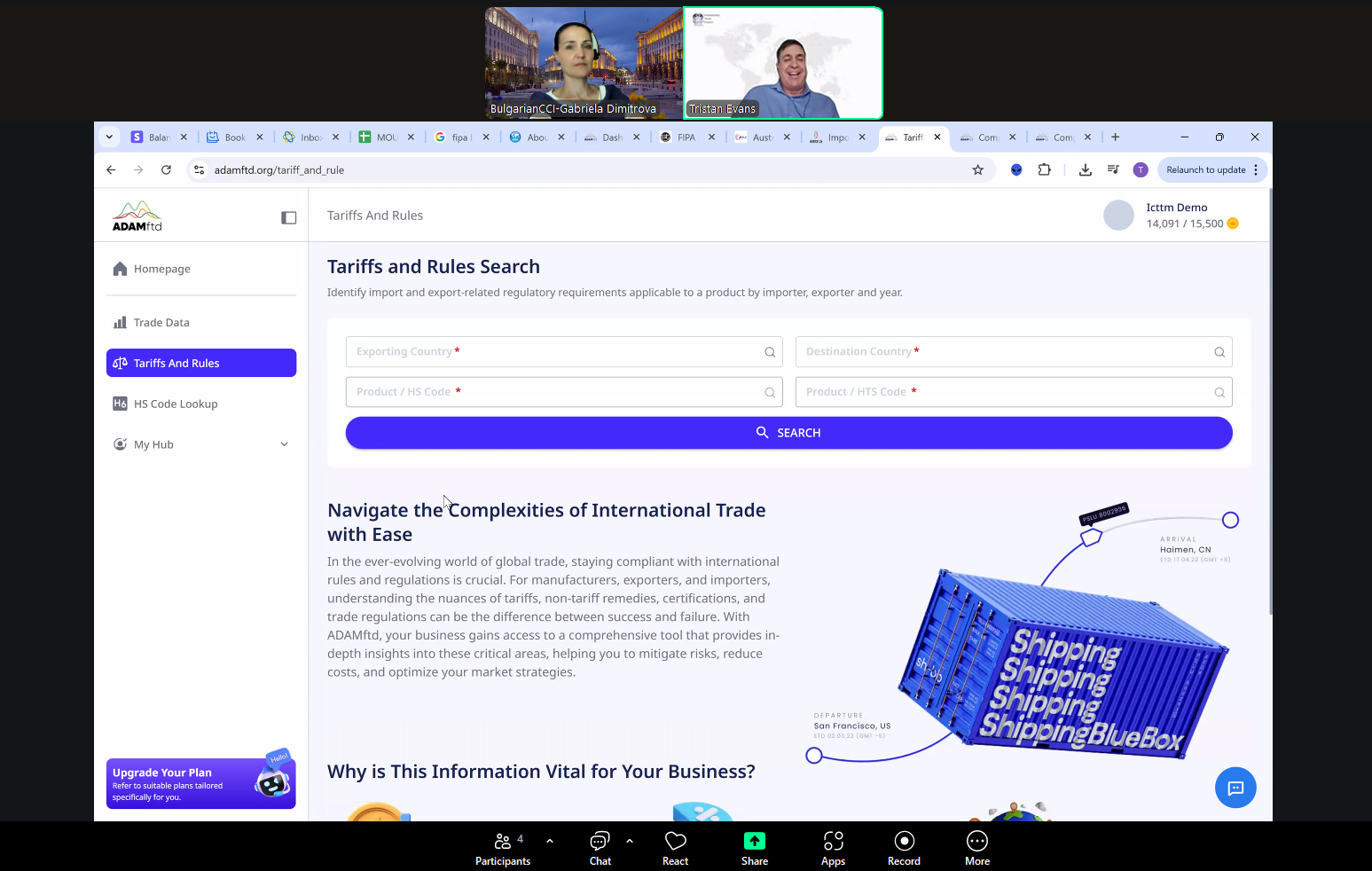Image resolution: width=1372 pixels, height=871 pixels.
Task: Open a new browser tab
Action: 1116,137
